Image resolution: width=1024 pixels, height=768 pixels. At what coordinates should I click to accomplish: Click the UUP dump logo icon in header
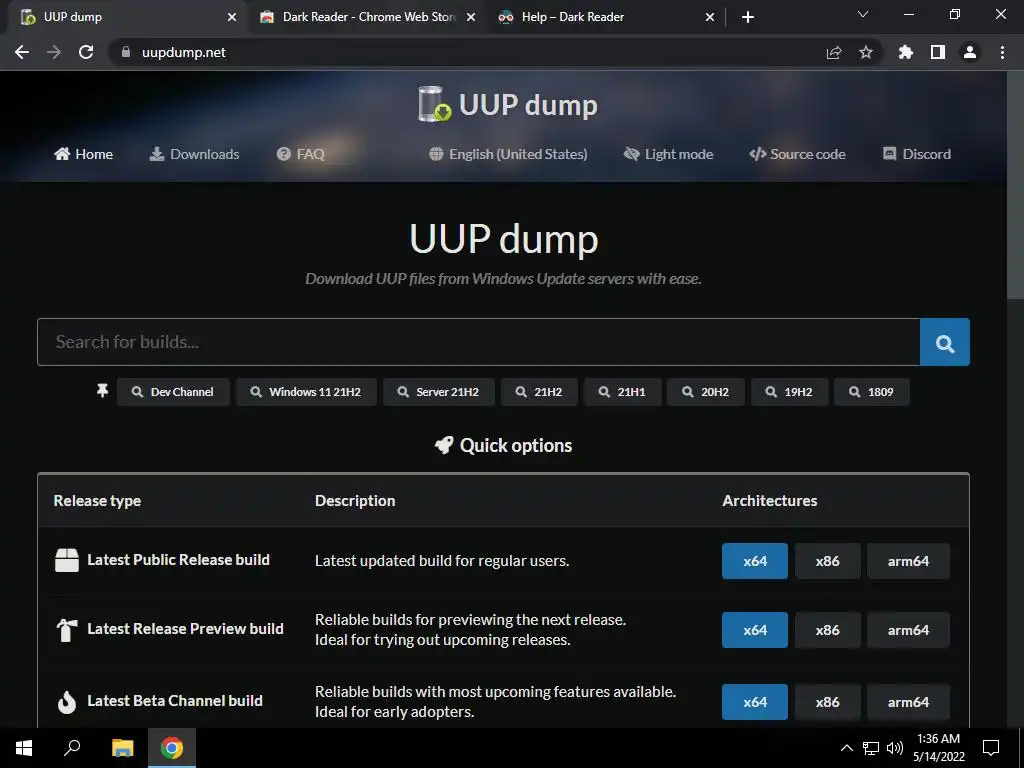[x=434, y=104]
